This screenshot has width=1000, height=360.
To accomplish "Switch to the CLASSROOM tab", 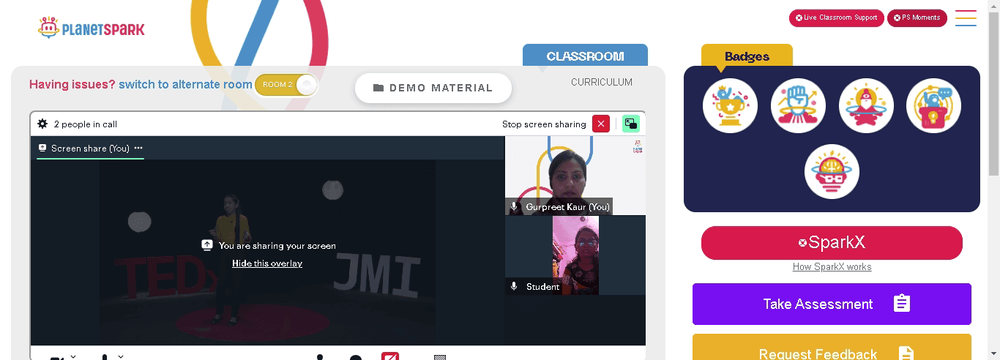I will click(585, 56).
